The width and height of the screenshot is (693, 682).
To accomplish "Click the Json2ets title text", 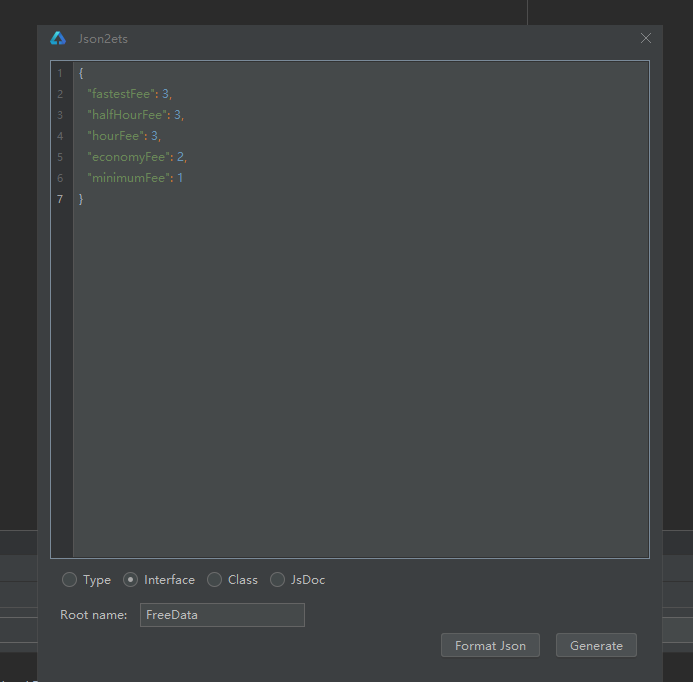I will pyautogui.click(x=103, y=39).
